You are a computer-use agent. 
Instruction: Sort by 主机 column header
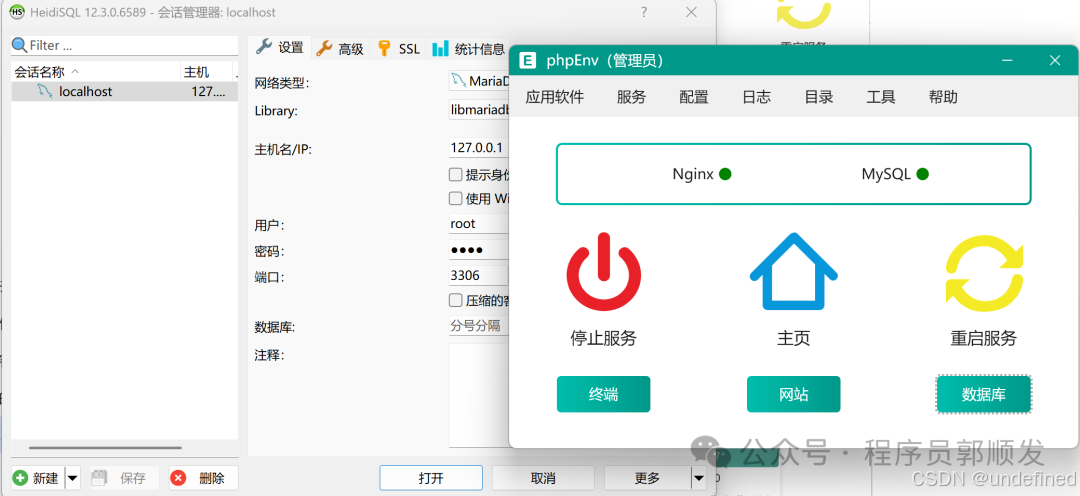click(x=207, y=72)
